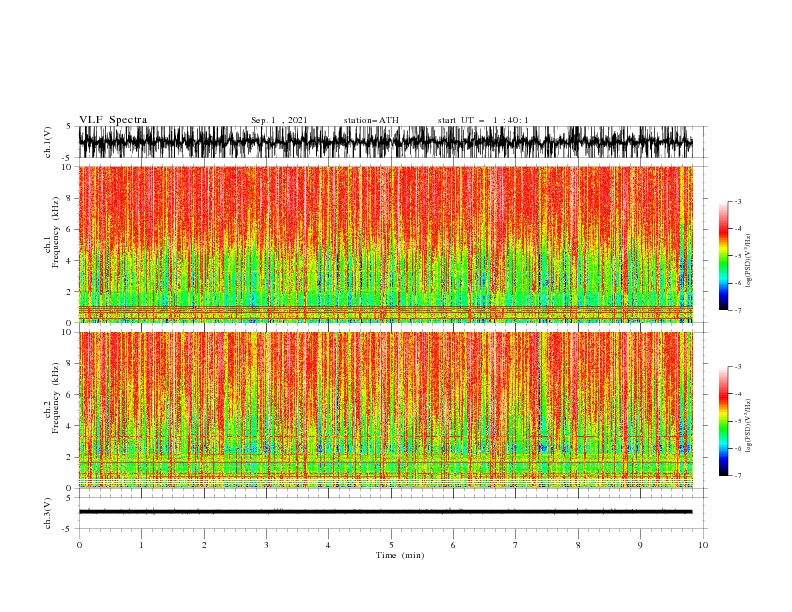Click time axis tick label "5"
792x612 pixels.
[391, 545]
